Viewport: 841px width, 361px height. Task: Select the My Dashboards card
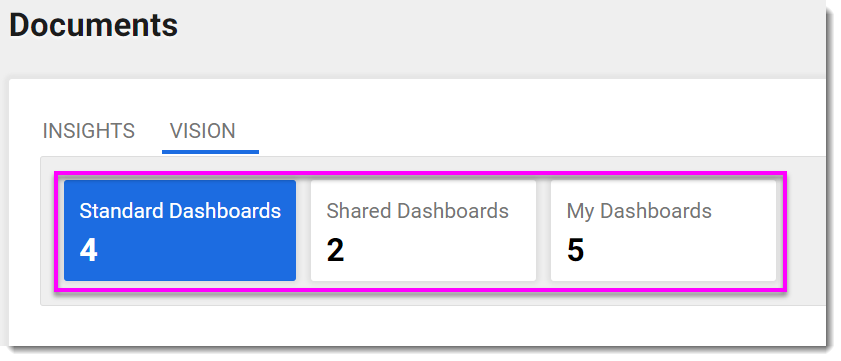tap(663, 230)
